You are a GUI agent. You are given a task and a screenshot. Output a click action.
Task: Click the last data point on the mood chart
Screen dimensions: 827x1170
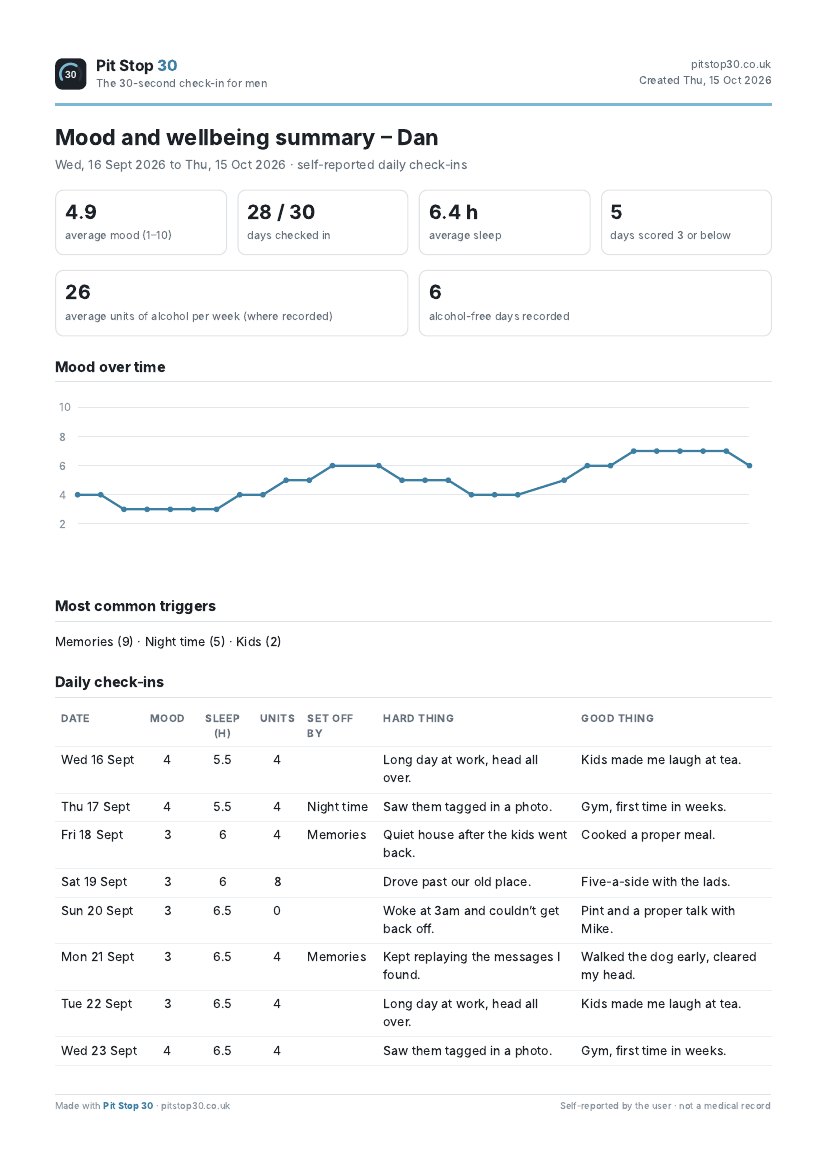(x=749, y=466)
